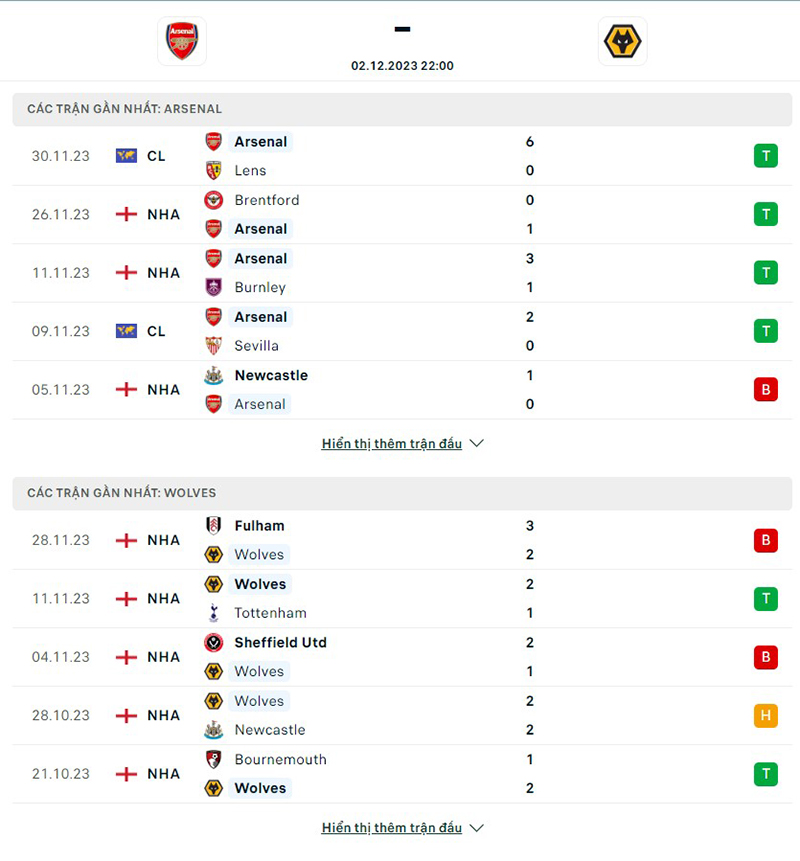Click the Bournemouth club logo

point(213,760)
